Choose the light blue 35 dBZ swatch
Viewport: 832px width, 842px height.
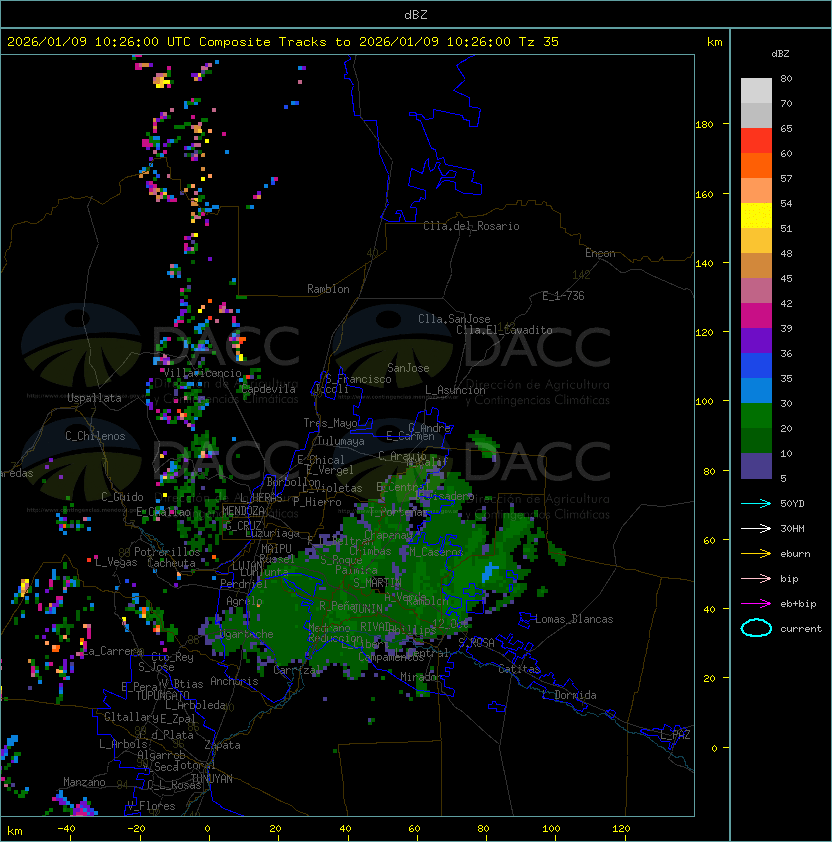click(756, 390)
